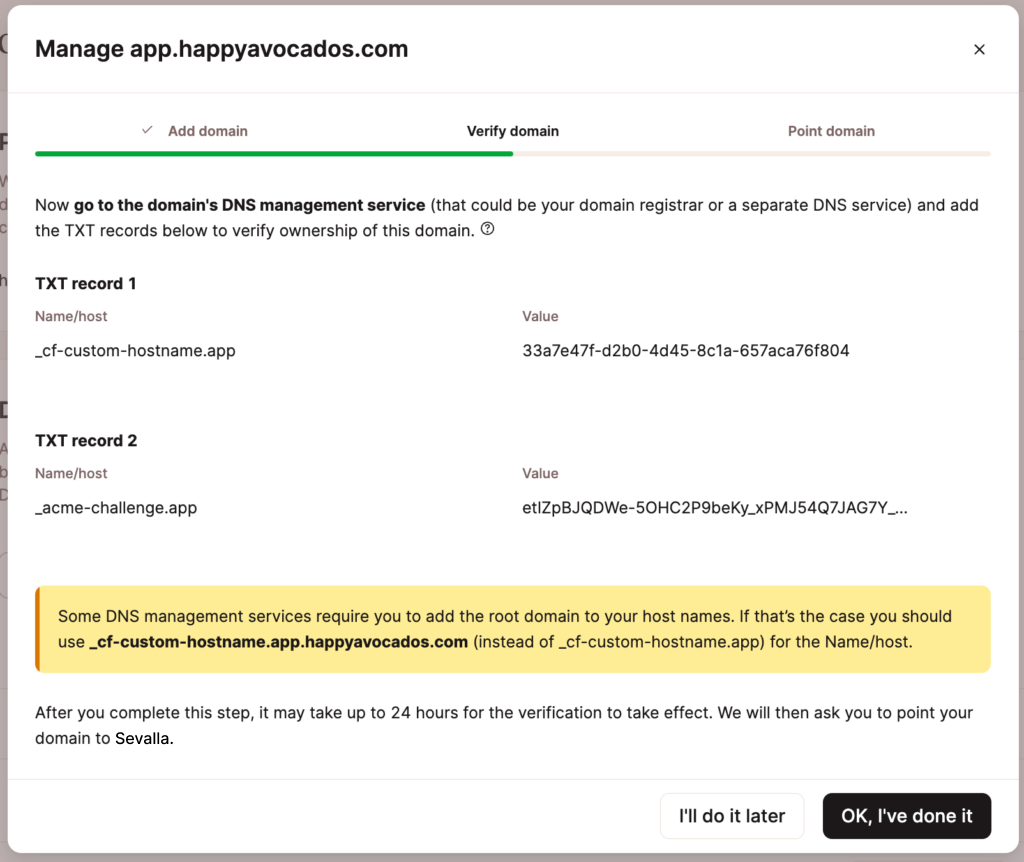Click the OK, I've done it button
The height and width of the screenshot is (862, 1024).
tap(906, 815)
